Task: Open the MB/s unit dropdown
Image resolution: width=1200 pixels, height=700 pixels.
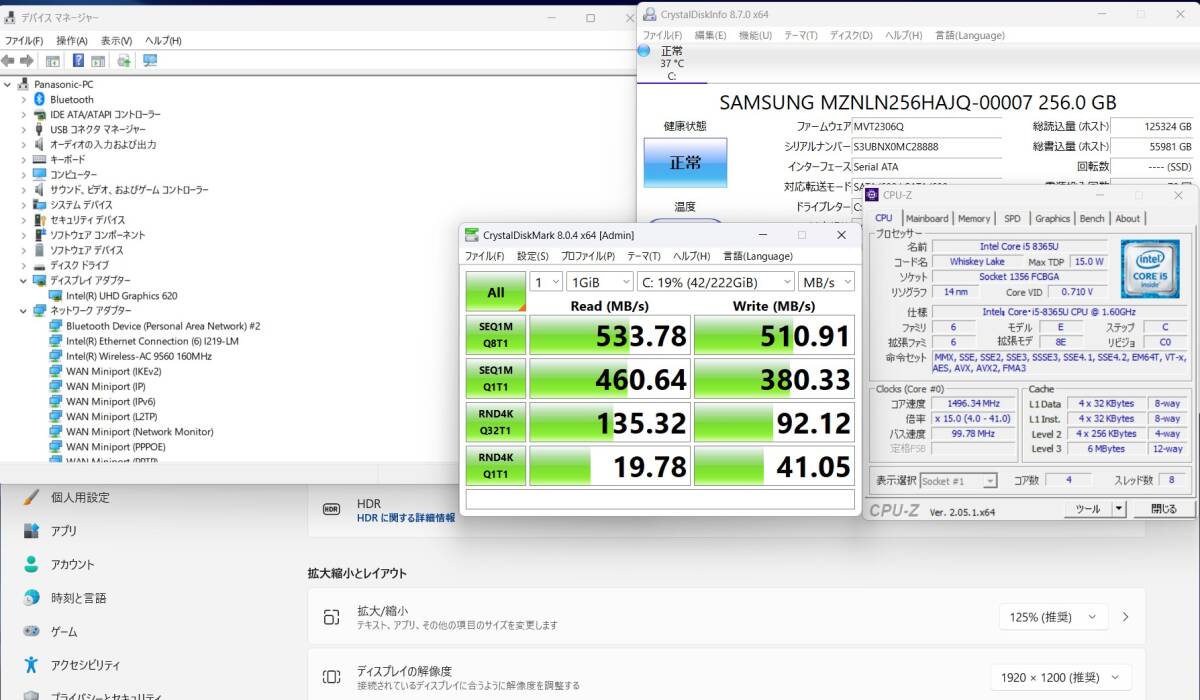Action: point(827,282)
